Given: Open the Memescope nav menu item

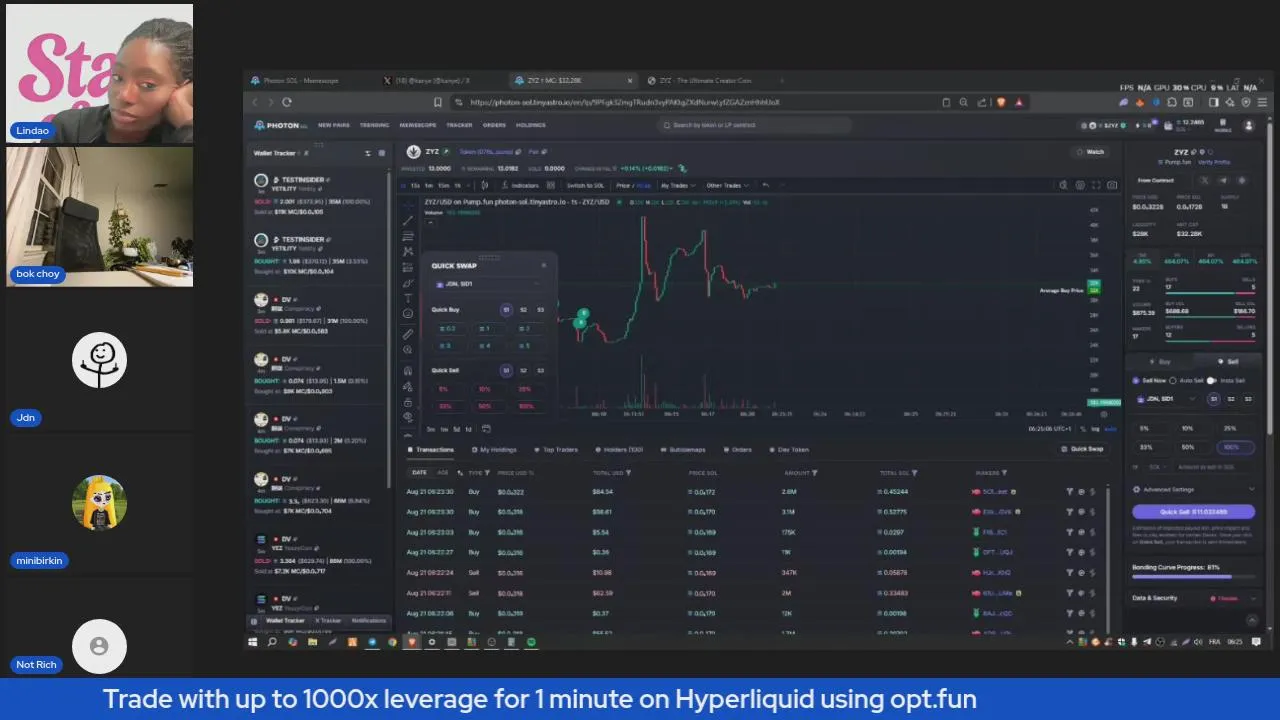Looking at the screenshot, I should click(417, 125).
